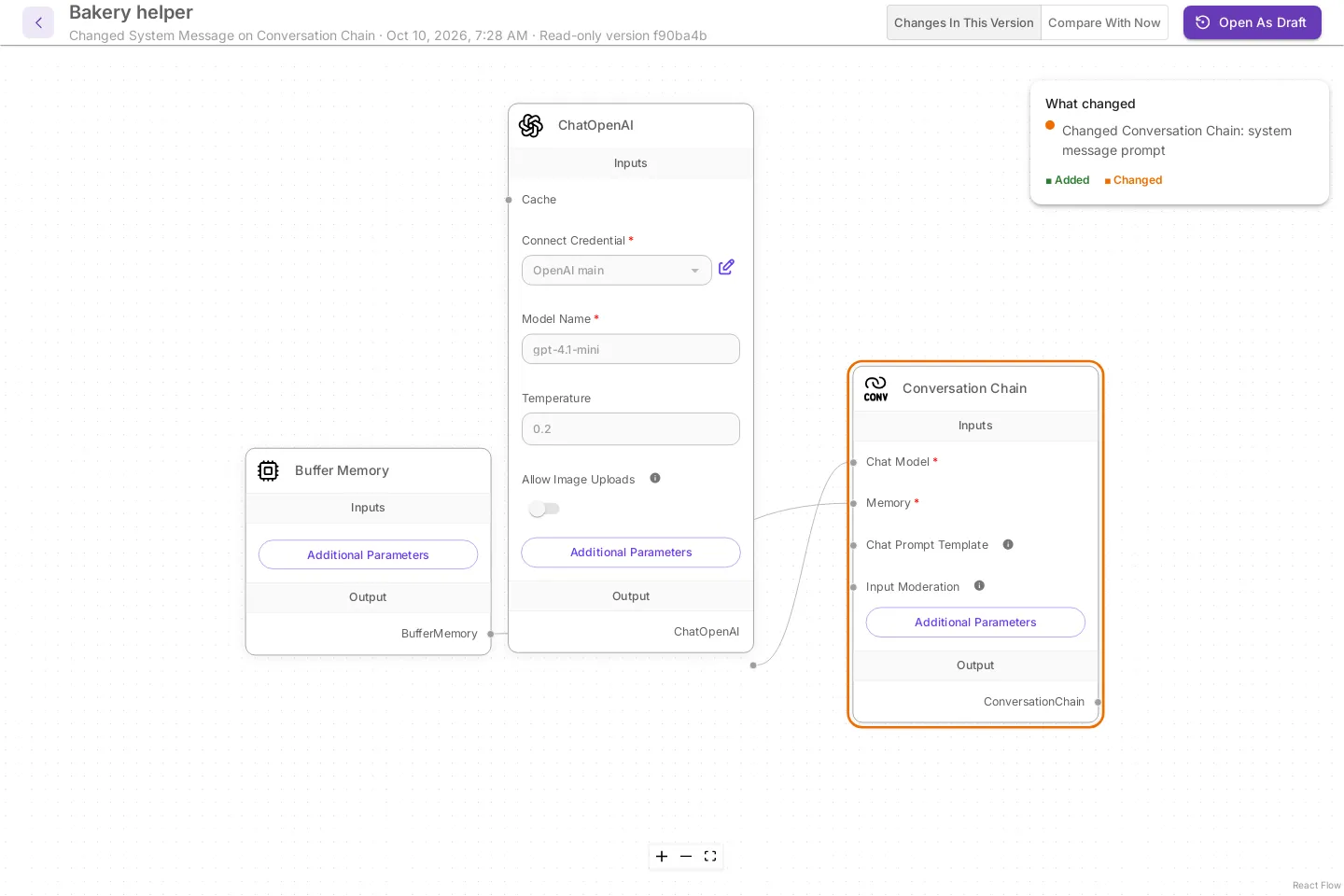This screenshot has width=1344, height=896.
Task: Click the Input Moderation input handle
Action: pos(853,587)
